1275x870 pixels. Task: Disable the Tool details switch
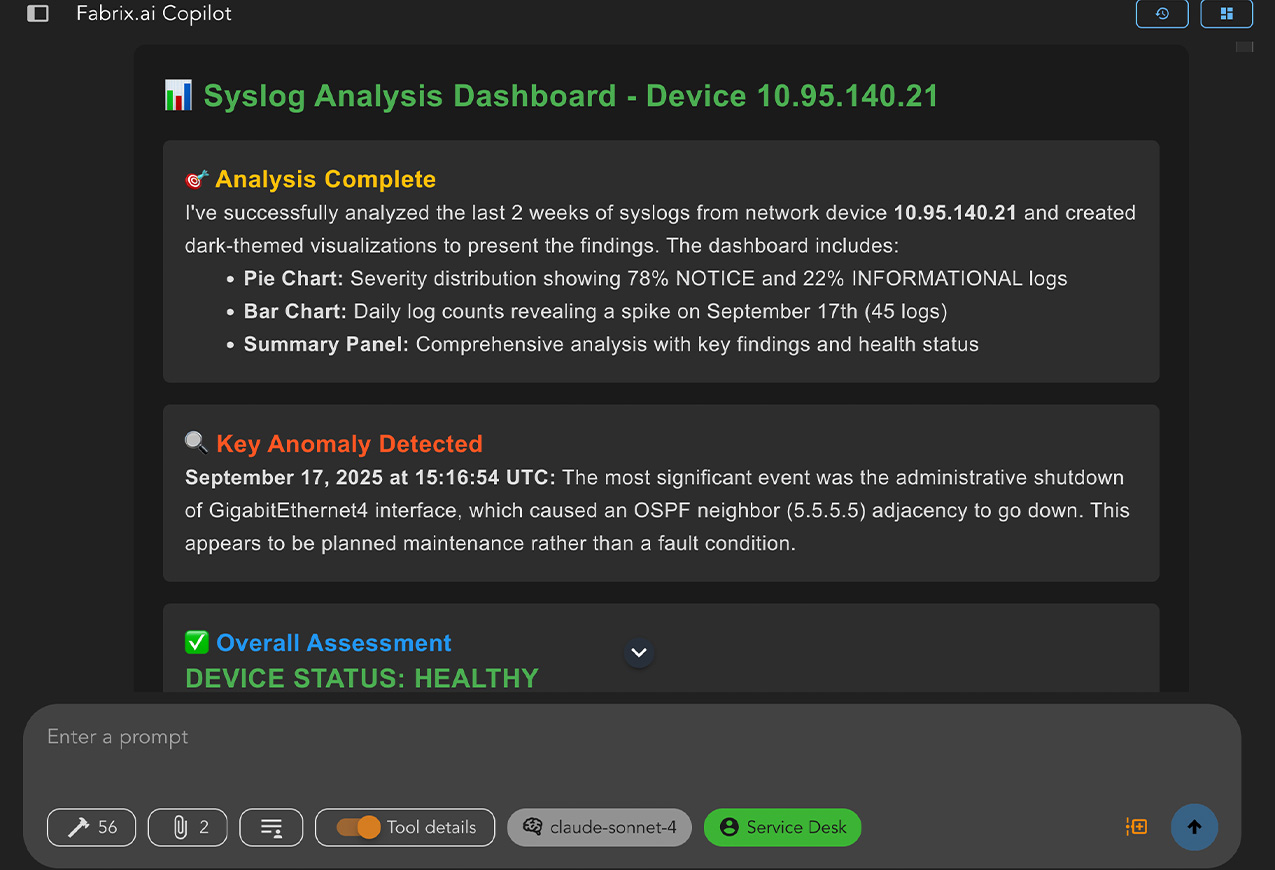(x=358, y=827)
